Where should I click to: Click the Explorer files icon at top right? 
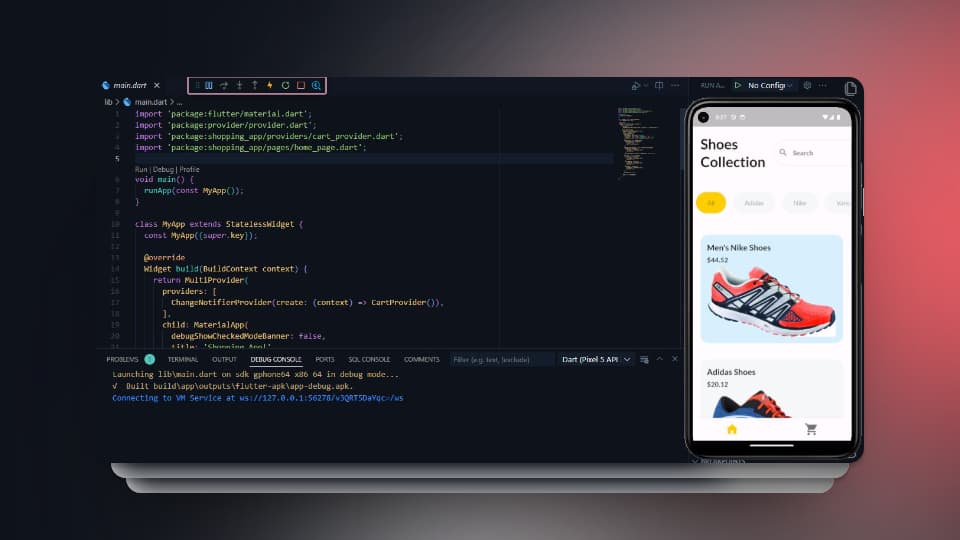(x=850, y=89)
